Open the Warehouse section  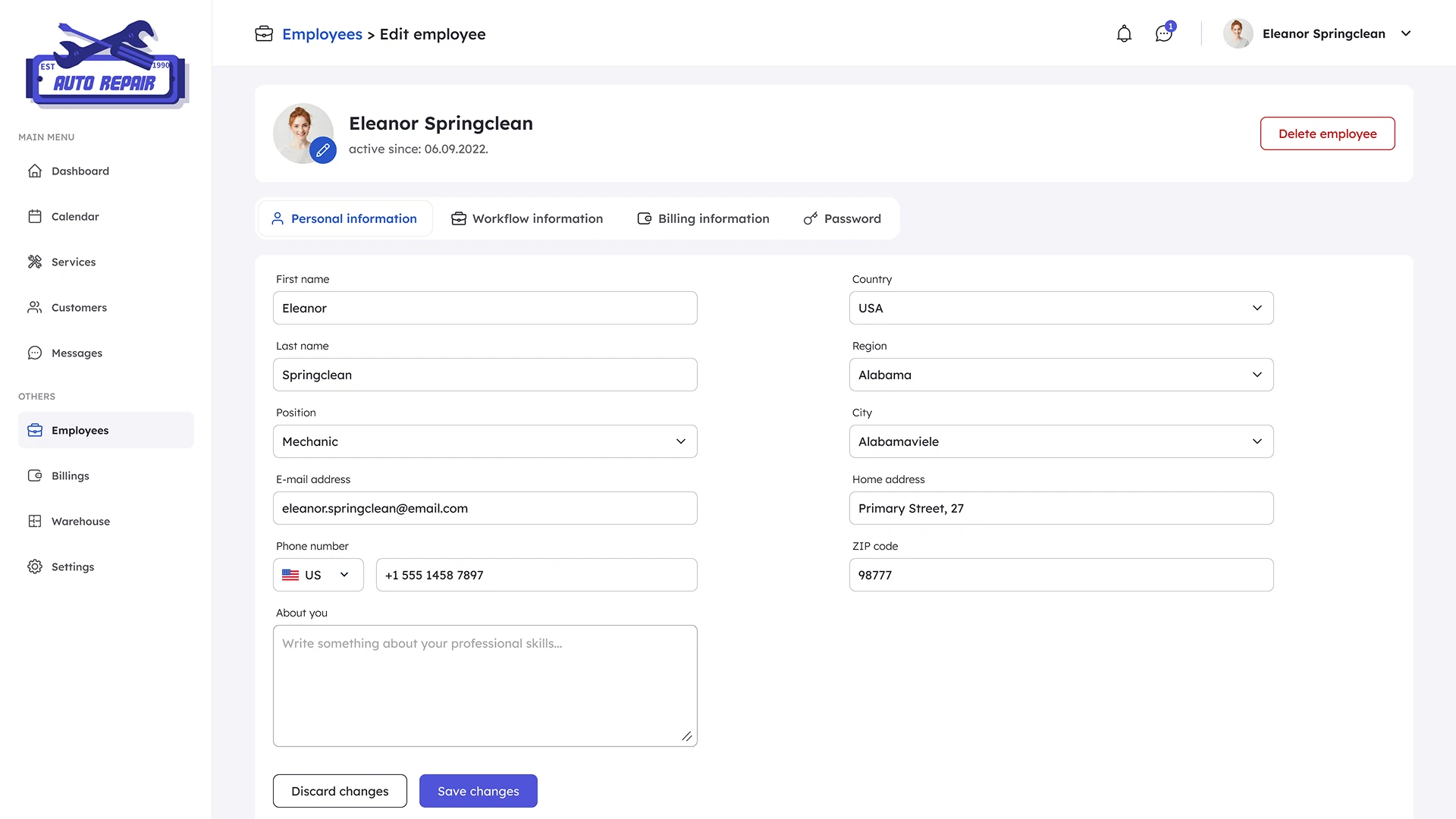pos(80,521)
